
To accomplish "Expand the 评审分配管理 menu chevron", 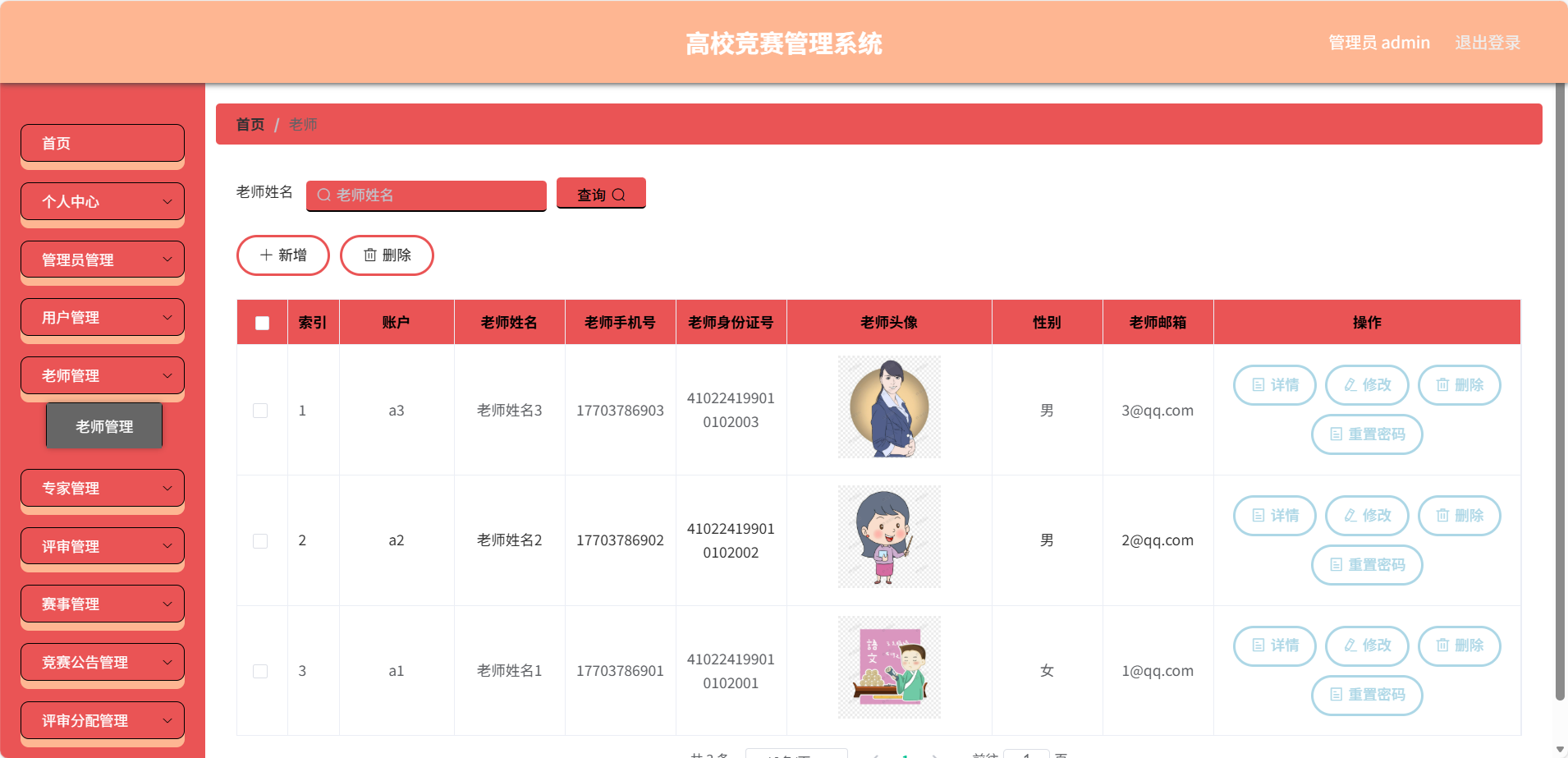I will 167,720.
